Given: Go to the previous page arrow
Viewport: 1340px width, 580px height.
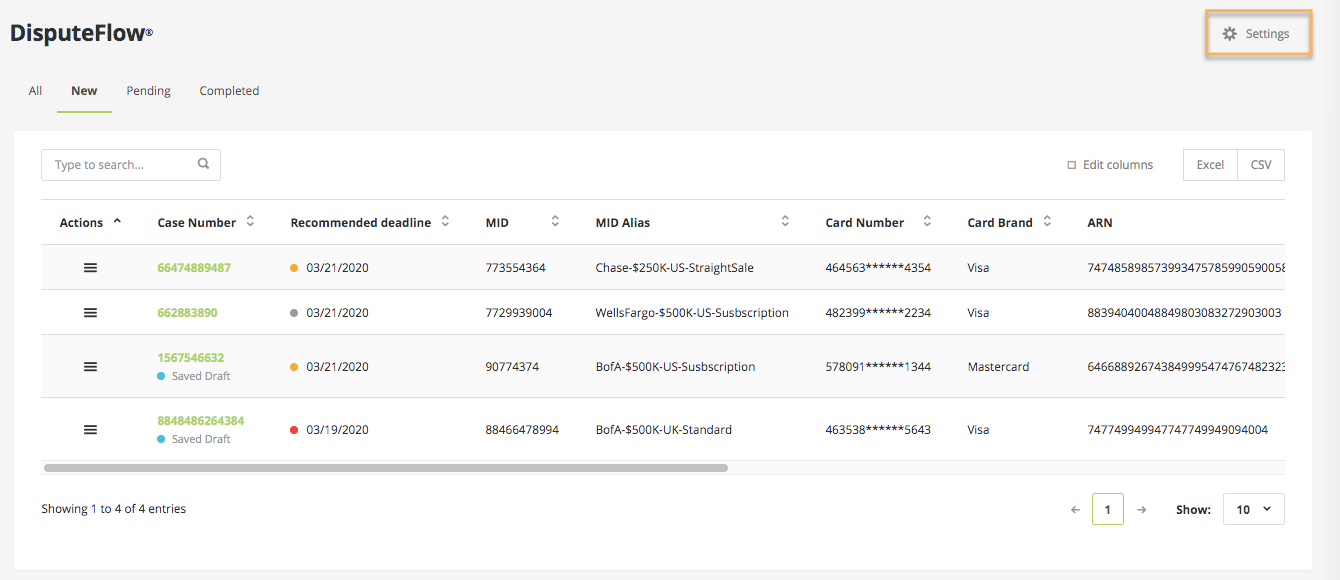Looking at the screenshot, I should tap(1076, 510).
